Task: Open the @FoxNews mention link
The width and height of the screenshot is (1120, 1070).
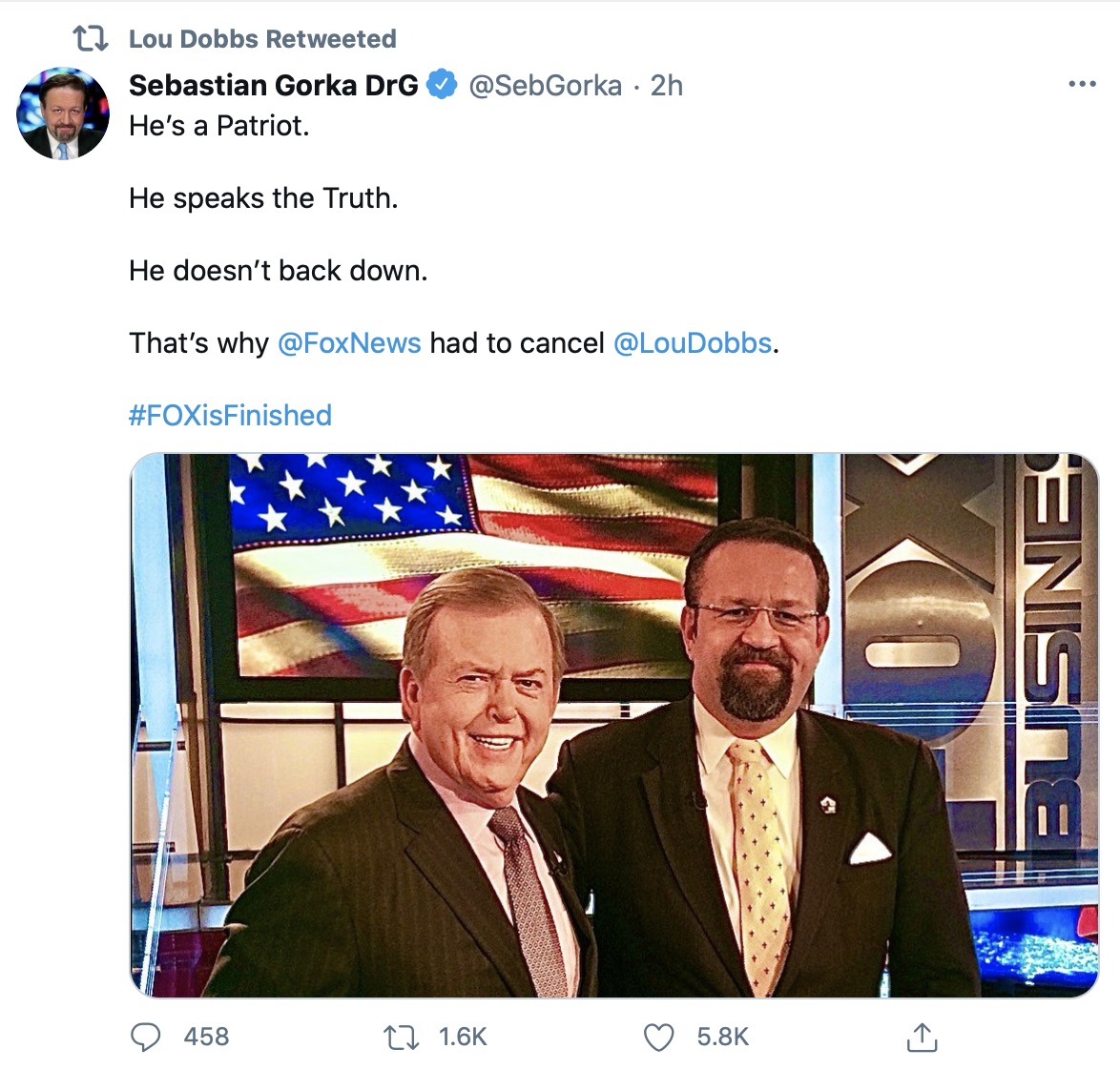Action: point(348,343)
